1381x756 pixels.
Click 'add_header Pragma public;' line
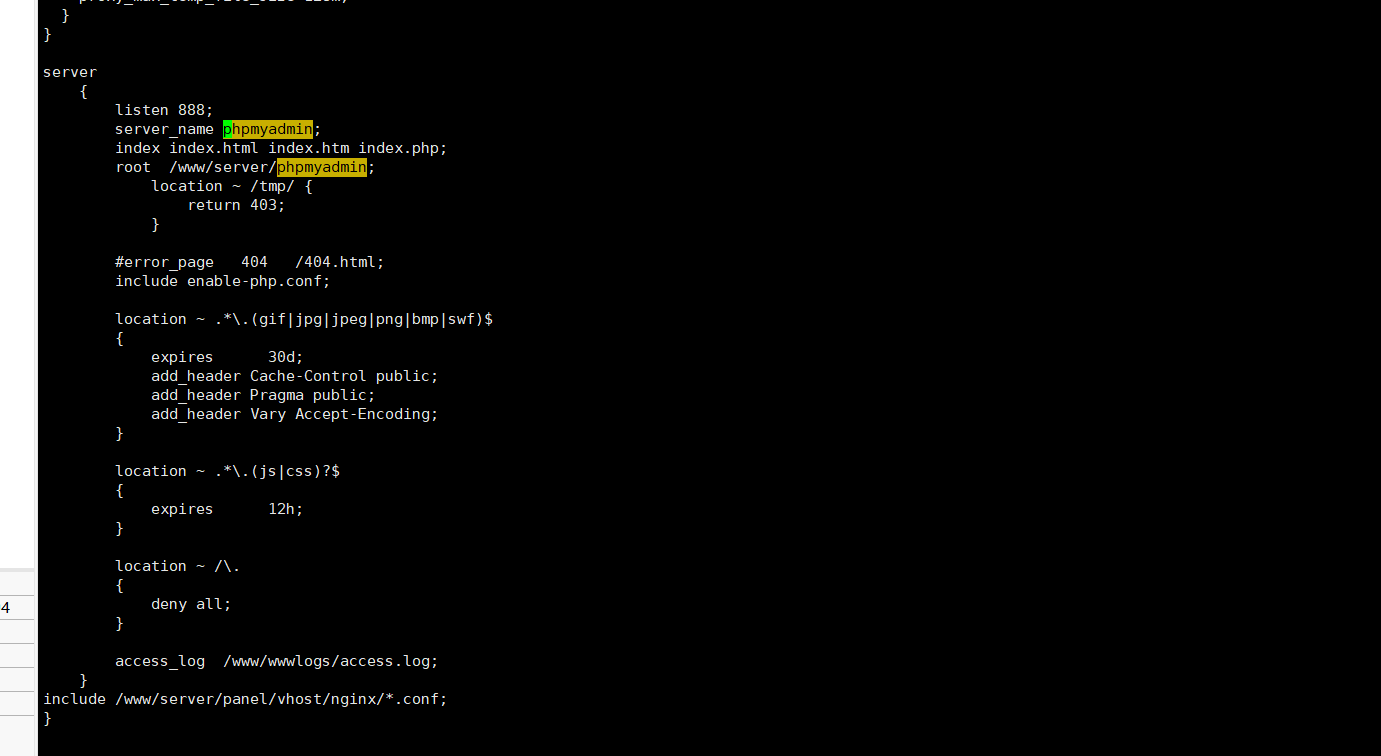coord(263,395)
